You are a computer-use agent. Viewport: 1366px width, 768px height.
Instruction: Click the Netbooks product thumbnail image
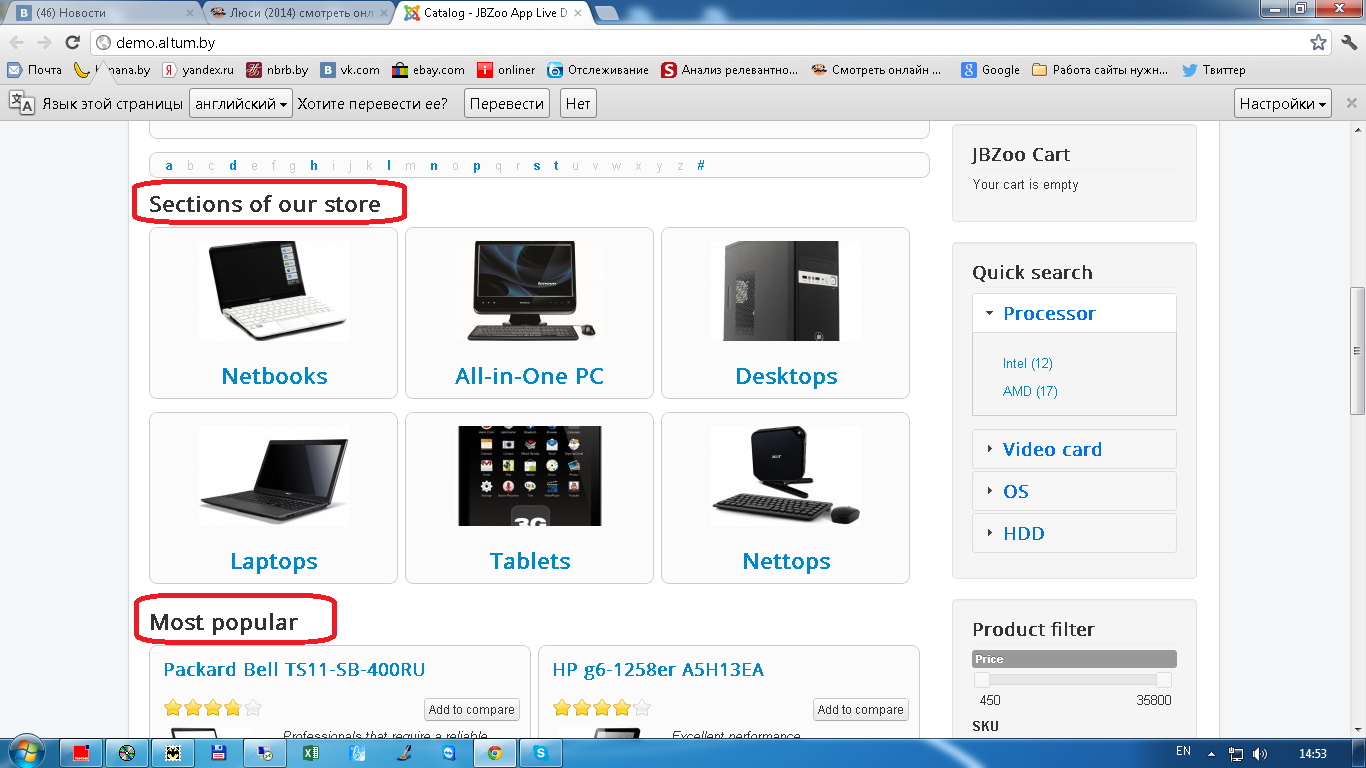coord(274,290)
